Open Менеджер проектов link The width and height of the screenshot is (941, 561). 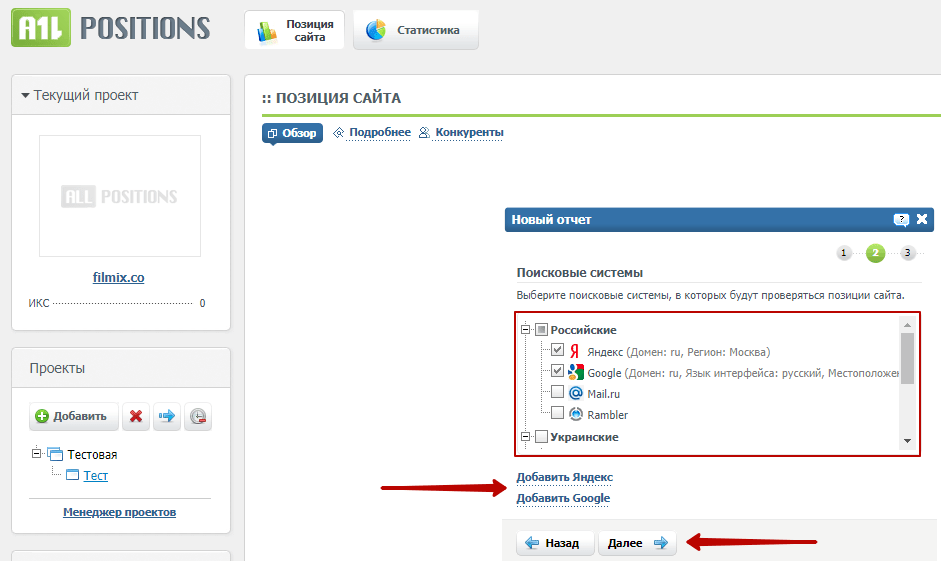tap(119, 512)
